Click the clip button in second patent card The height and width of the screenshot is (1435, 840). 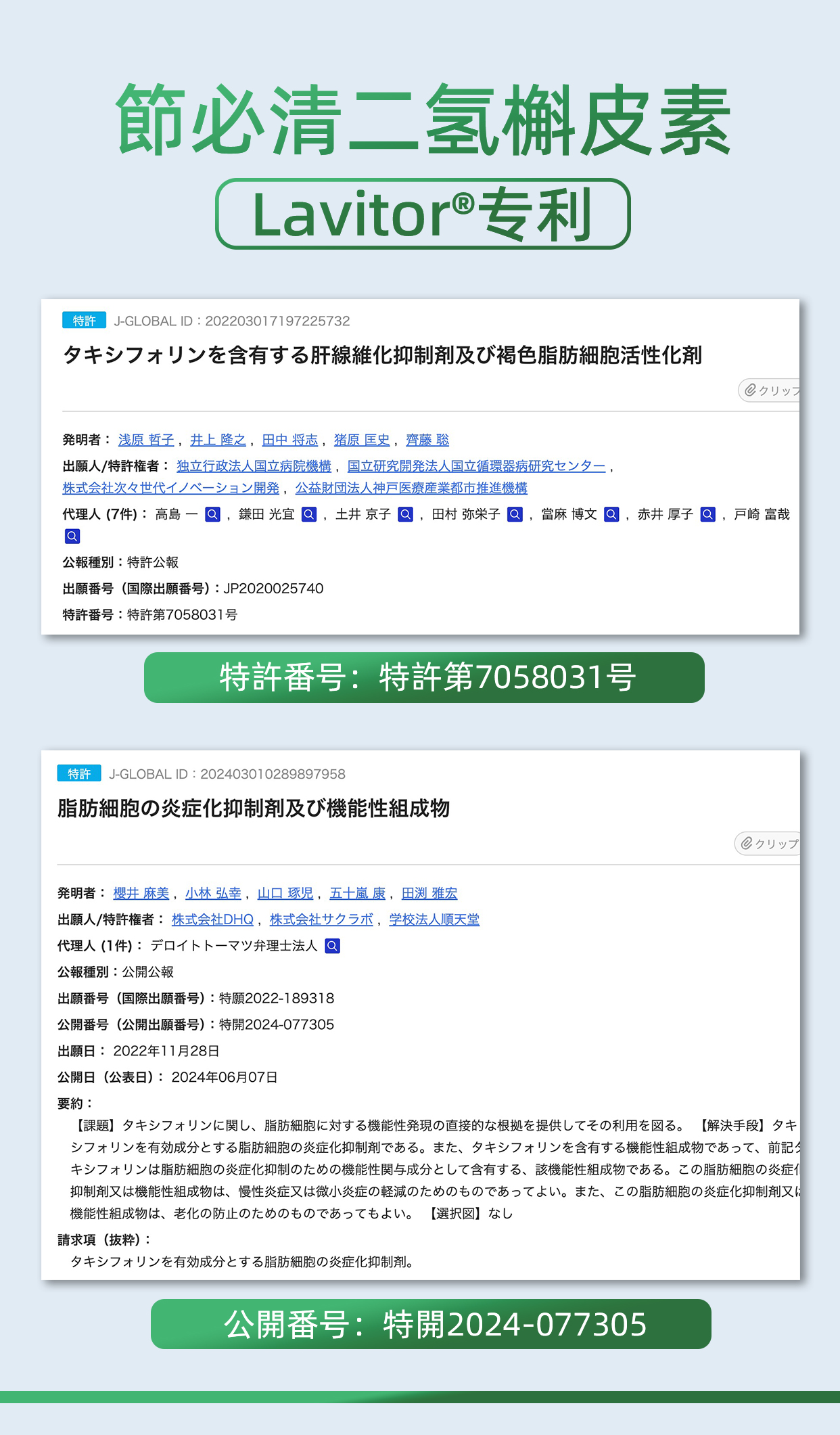point(767,844)
